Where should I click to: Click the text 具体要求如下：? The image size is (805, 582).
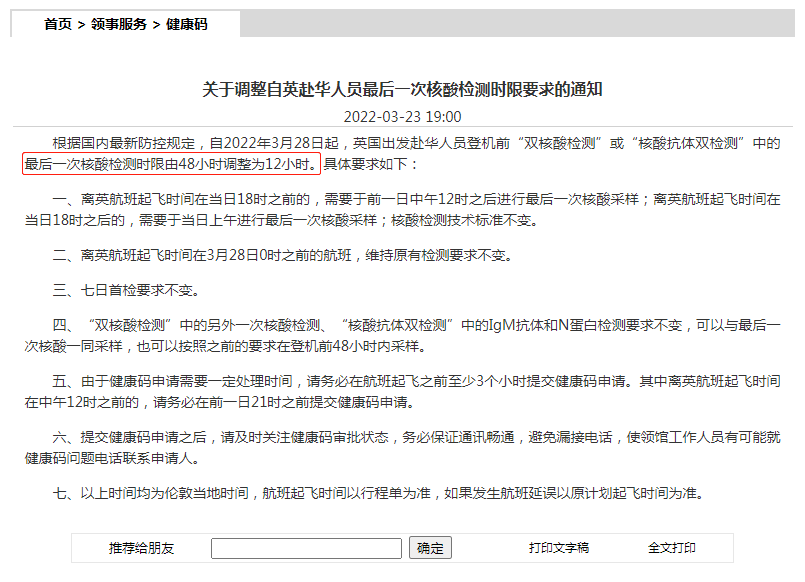tap(372, 164)
